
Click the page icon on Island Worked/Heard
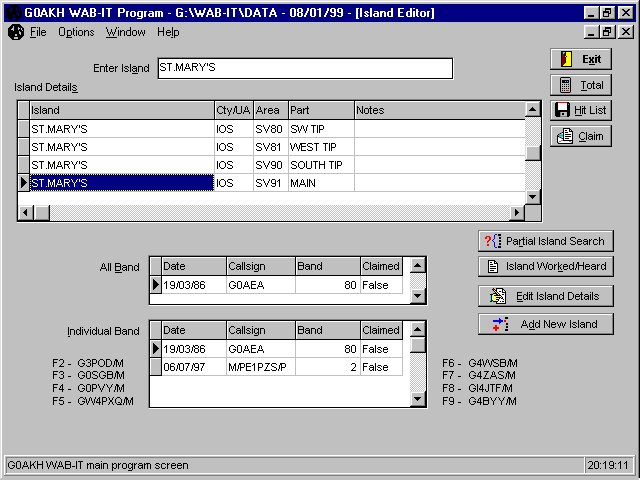click(493, 267)
